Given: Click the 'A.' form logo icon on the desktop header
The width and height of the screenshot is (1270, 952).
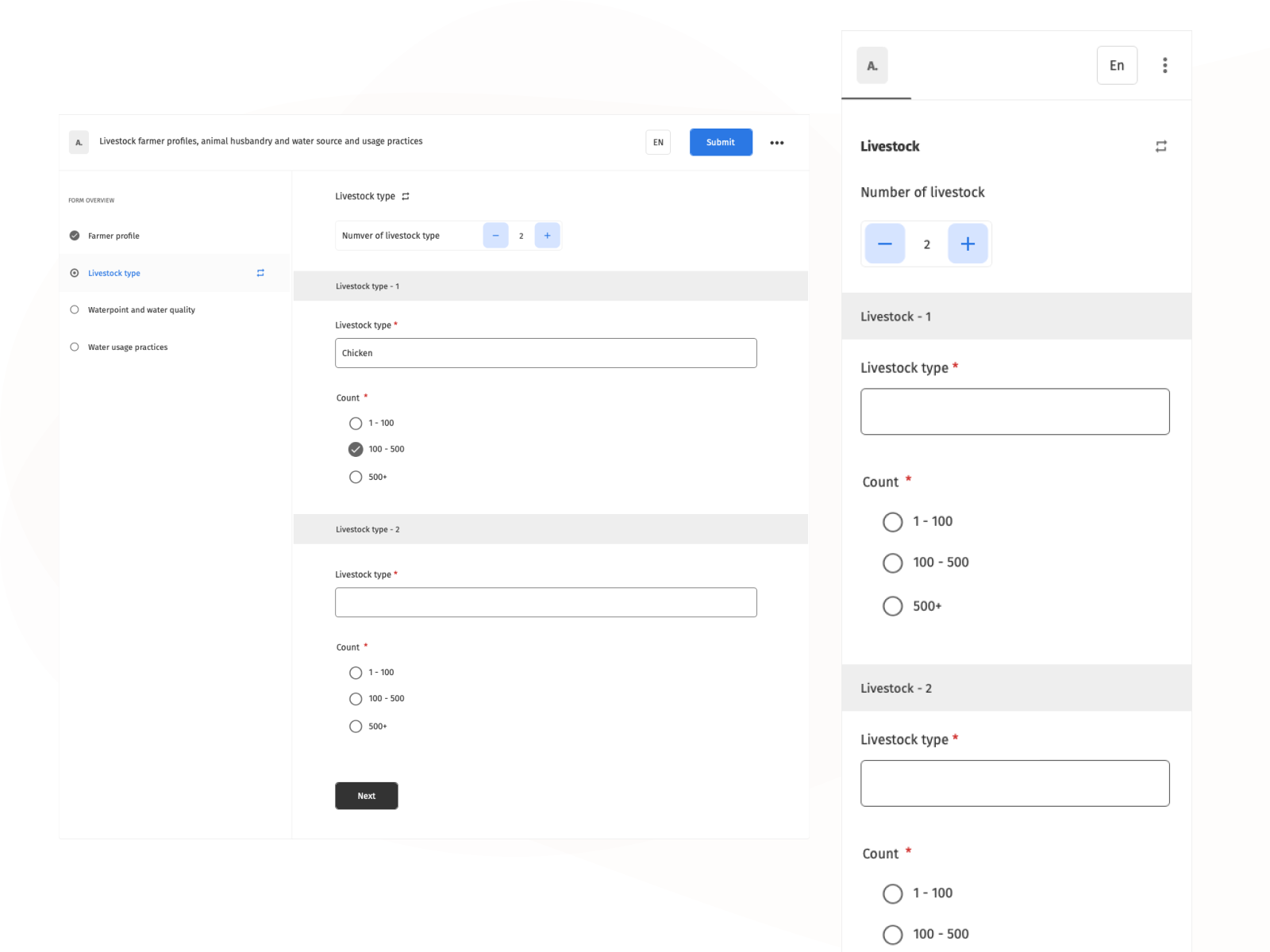Looking at the screenshot, I should pos(79,142).
